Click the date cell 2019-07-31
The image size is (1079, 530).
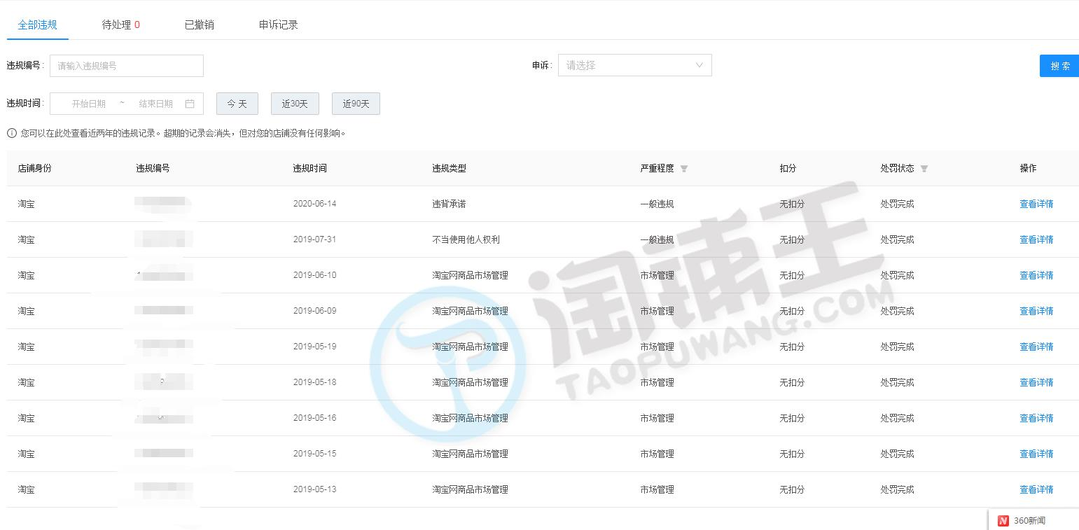click(314, 240)
